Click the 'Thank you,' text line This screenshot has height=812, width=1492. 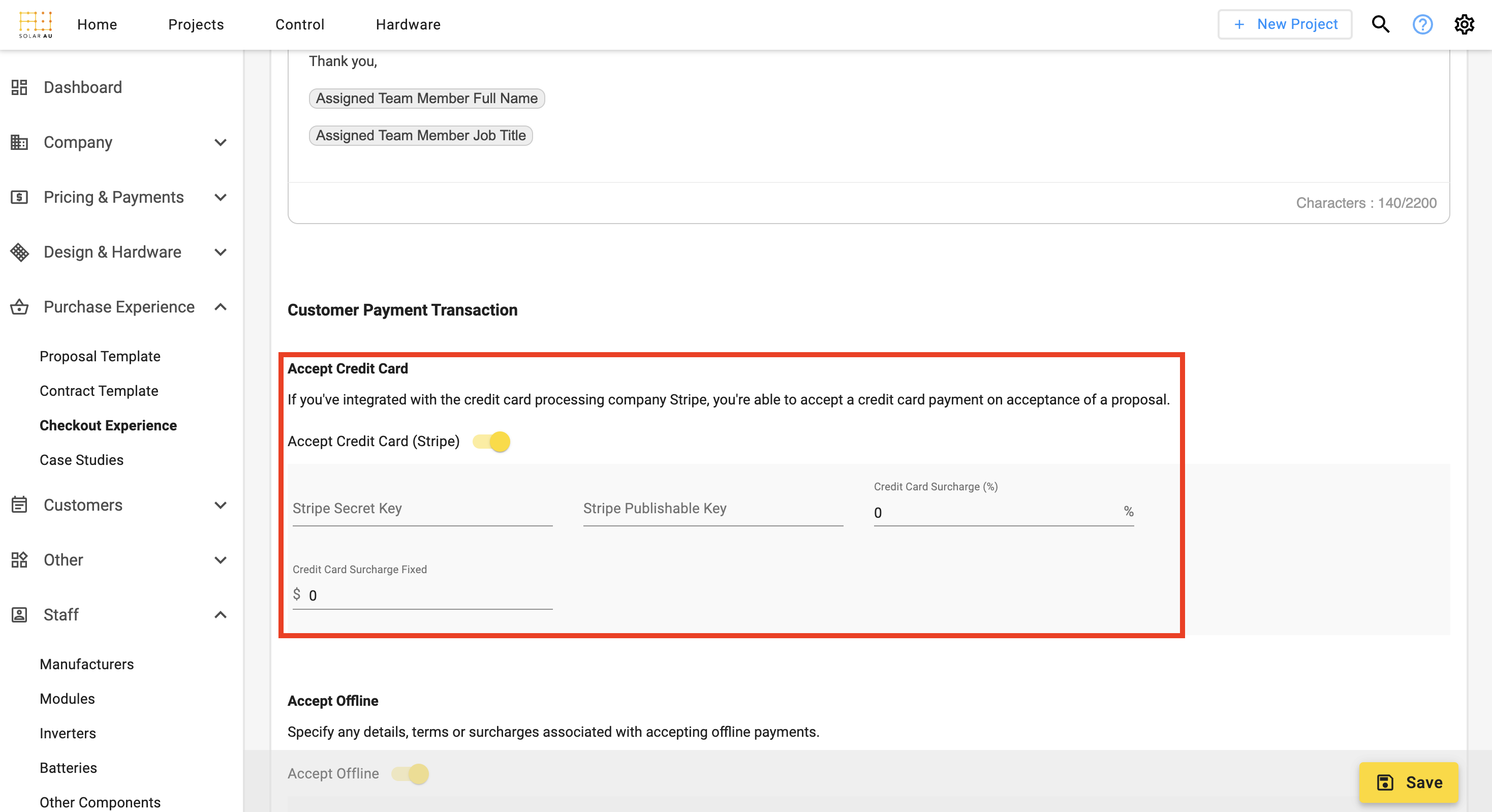pos(343,61)
